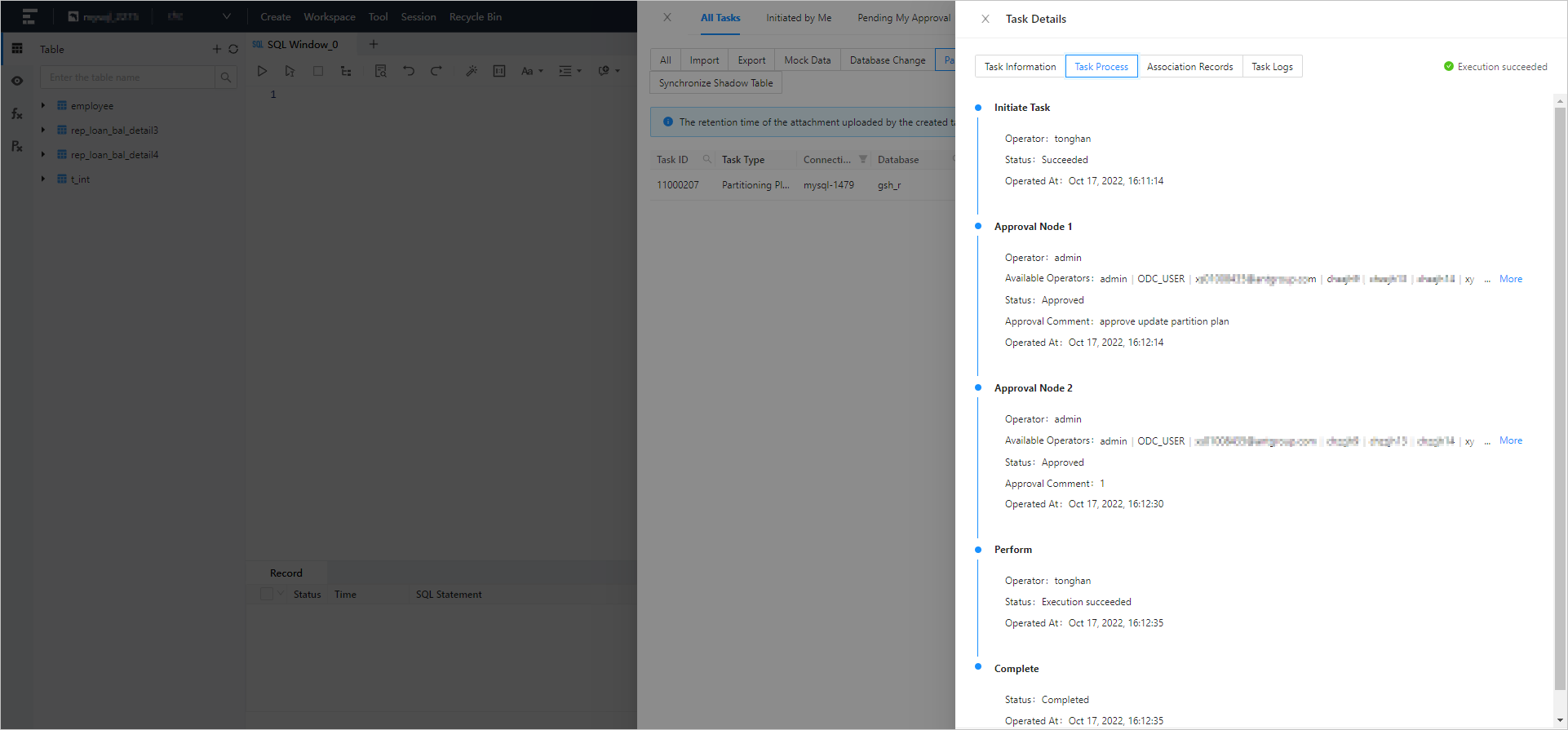This screenshot has height=730, width=1568.
Task: Run the current statement (cursor play icon)
Action: (290, 71)
